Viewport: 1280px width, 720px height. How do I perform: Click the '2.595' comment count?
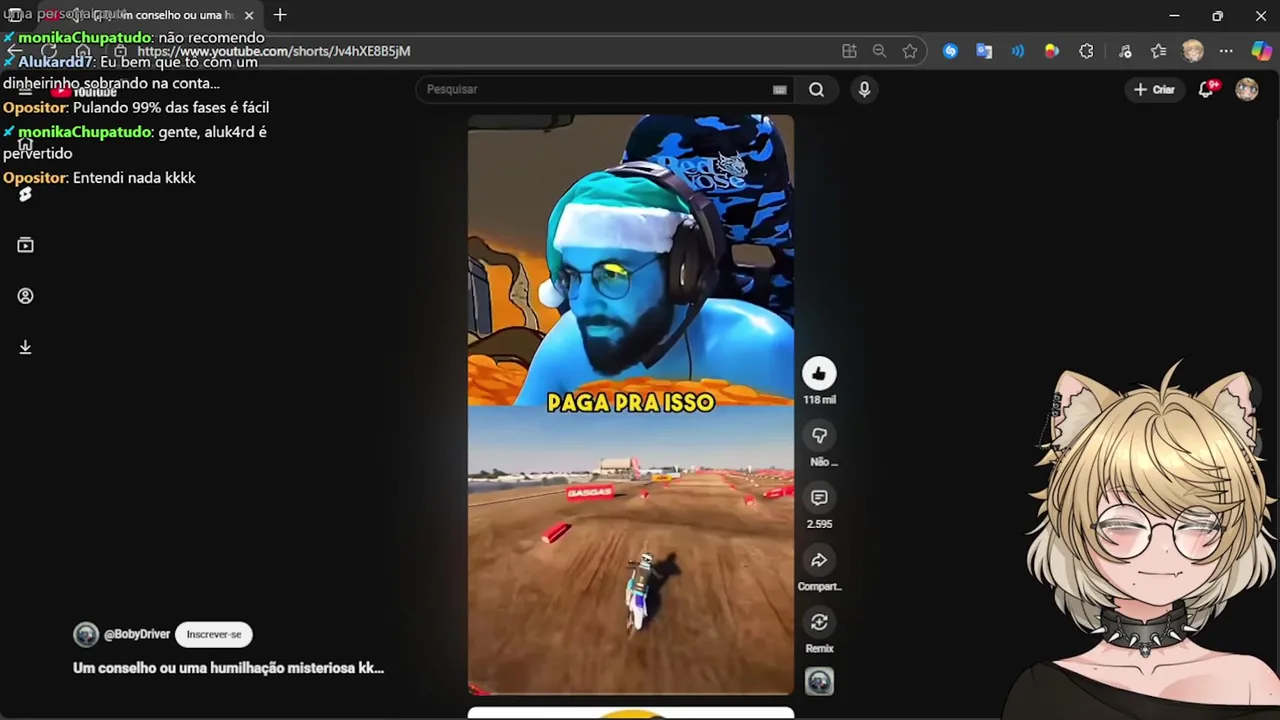point(819,524)
